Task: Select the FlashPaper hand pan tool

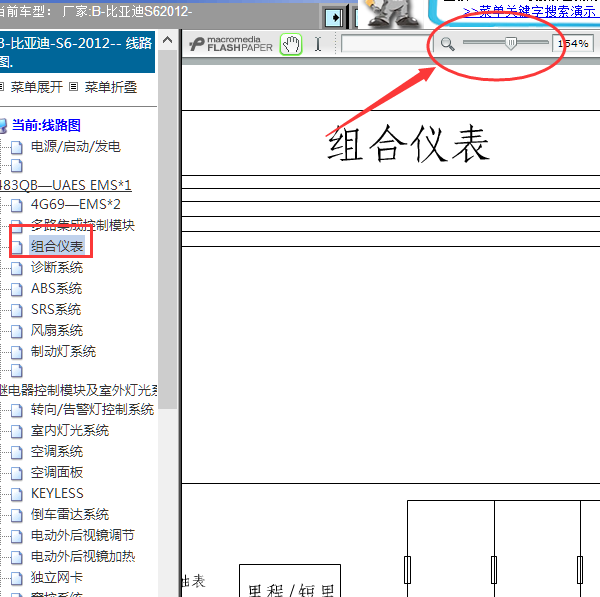Action: pos(291,44)
